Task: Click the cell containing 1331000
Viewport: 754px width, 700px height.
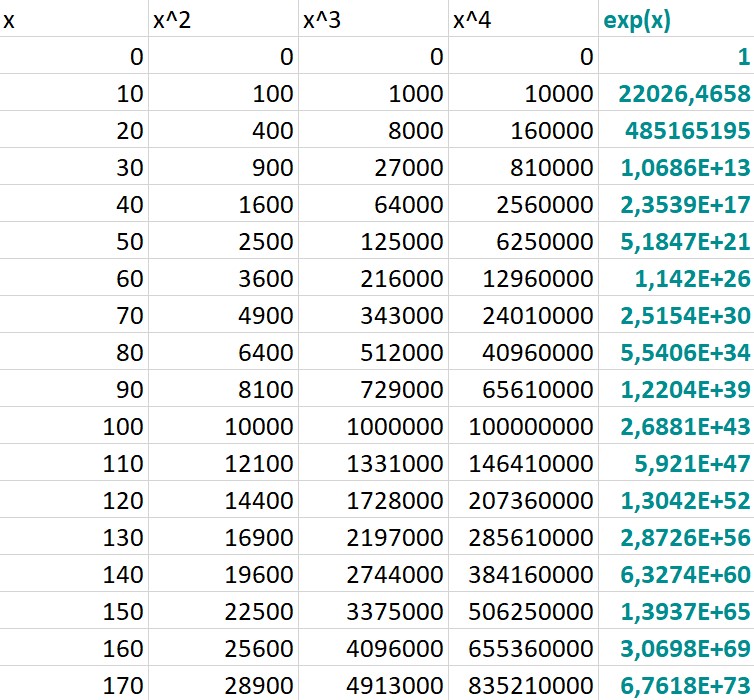Action: pyautogui.click(x=374, y=463)
